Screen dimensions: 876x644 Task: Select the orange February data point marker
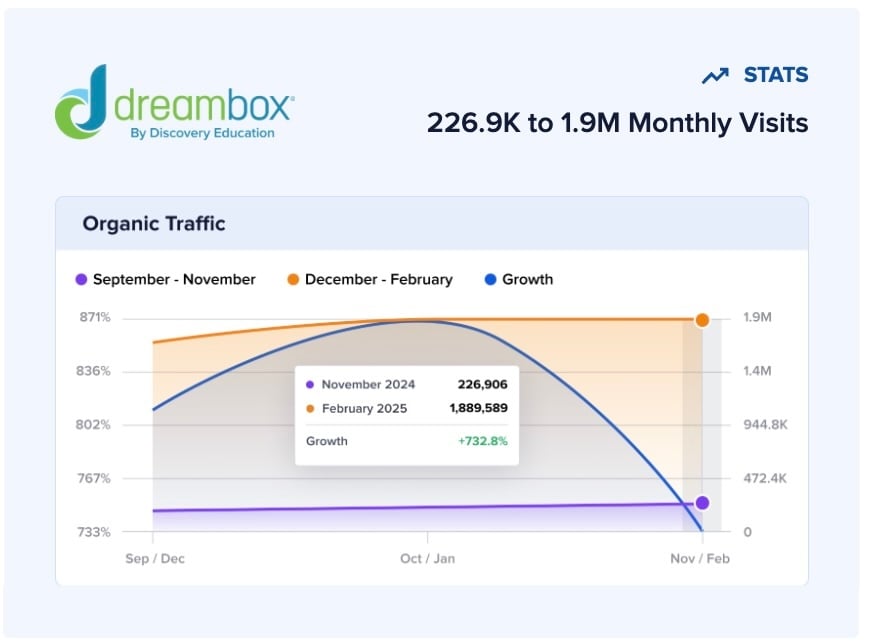click(x=703, y=320)
